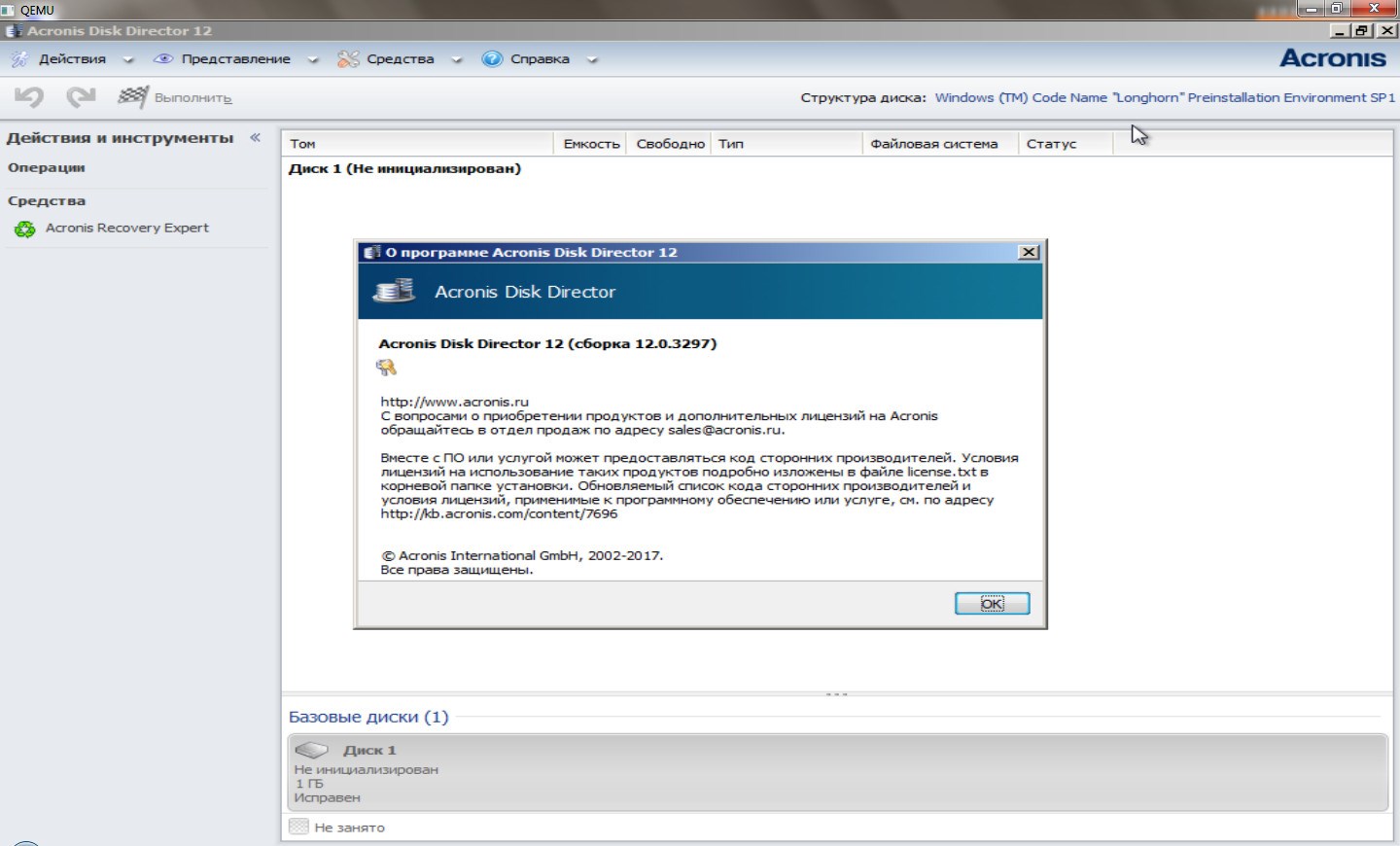Minimize the Acronis Disk Director inner window
This screenshot has width=1400, height=846.
click(x=1341, y=30)
